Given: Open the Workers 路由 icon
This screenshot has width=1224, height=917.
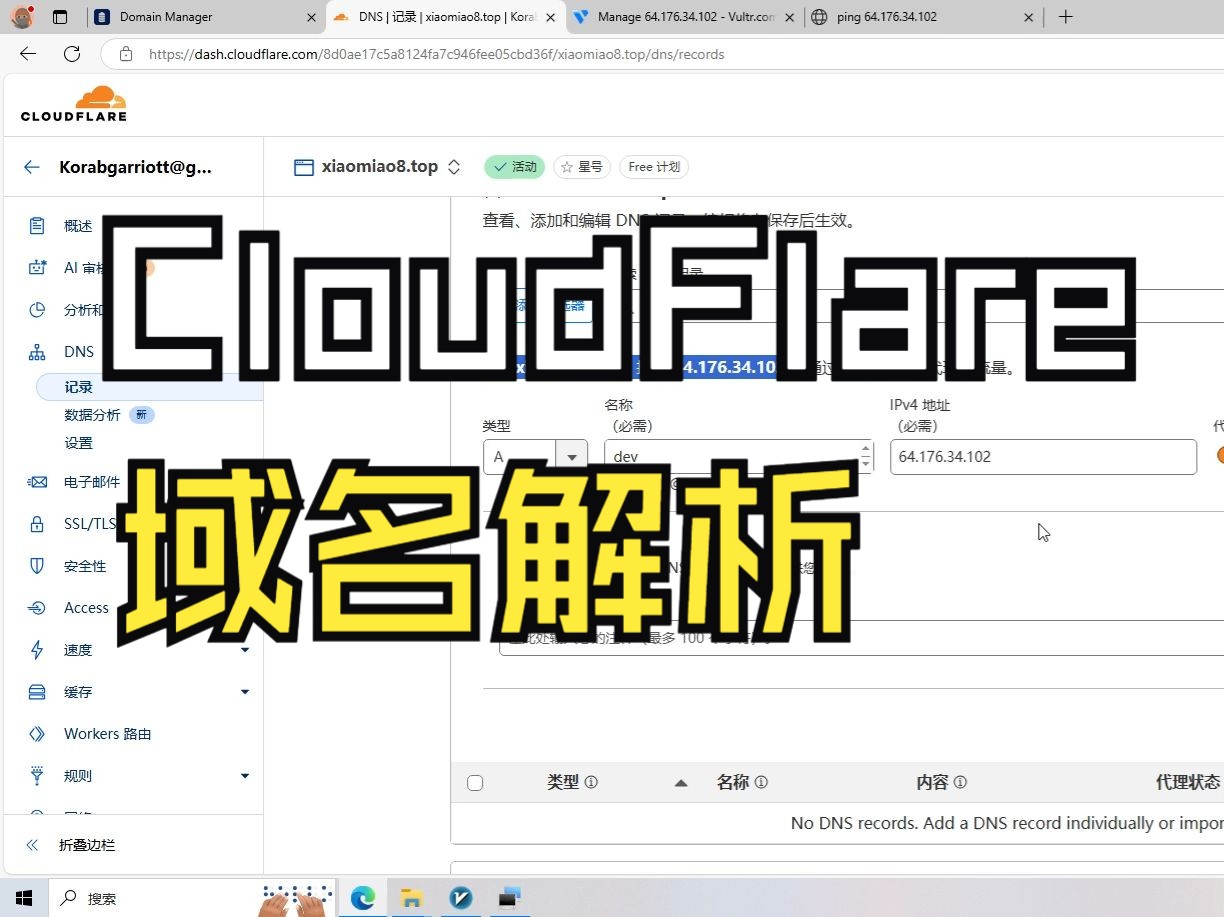Looking at the screenshot, I should pos(37,734).
